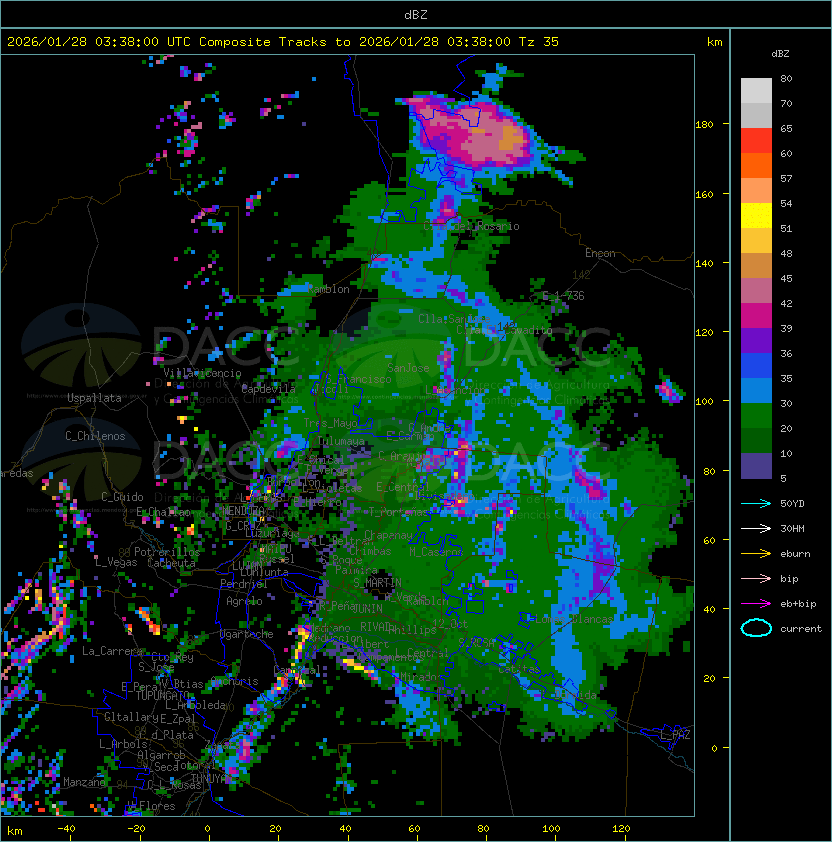This screenshot has width=832, height=842.
Task: Click the white 30HM arrow icon
Action: click(756, 528)
